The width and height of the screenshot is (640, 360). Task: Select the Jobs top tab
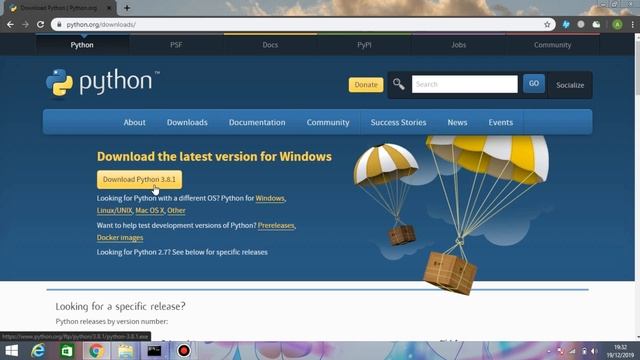tap(459, 45)
